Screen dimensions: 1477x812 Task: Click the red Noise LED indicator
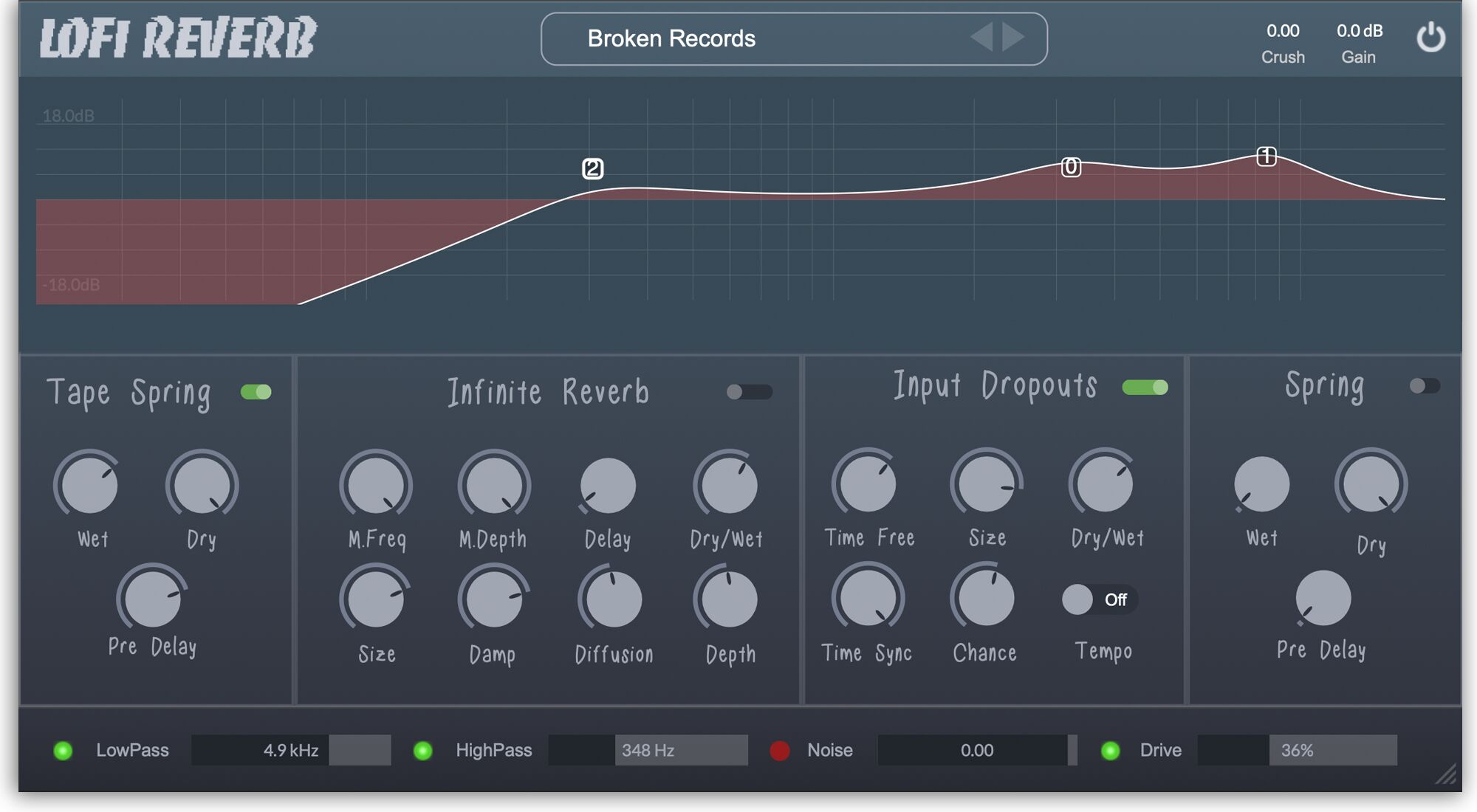(781, 750)
